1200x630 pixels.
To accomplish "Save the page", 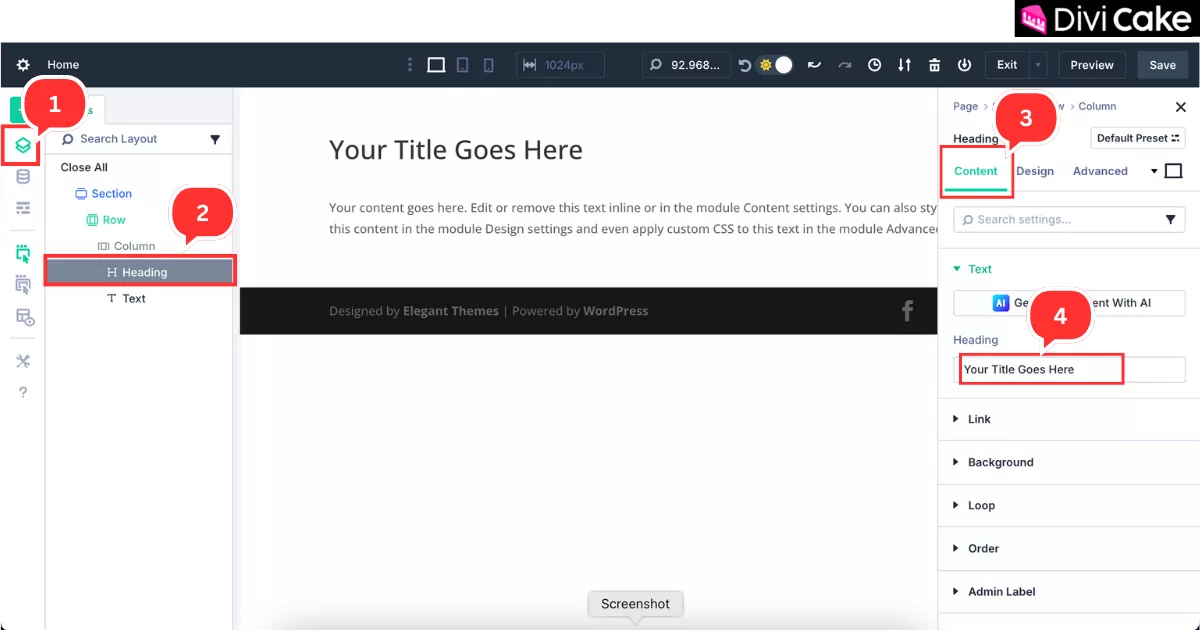I will tap(1162, 65).
